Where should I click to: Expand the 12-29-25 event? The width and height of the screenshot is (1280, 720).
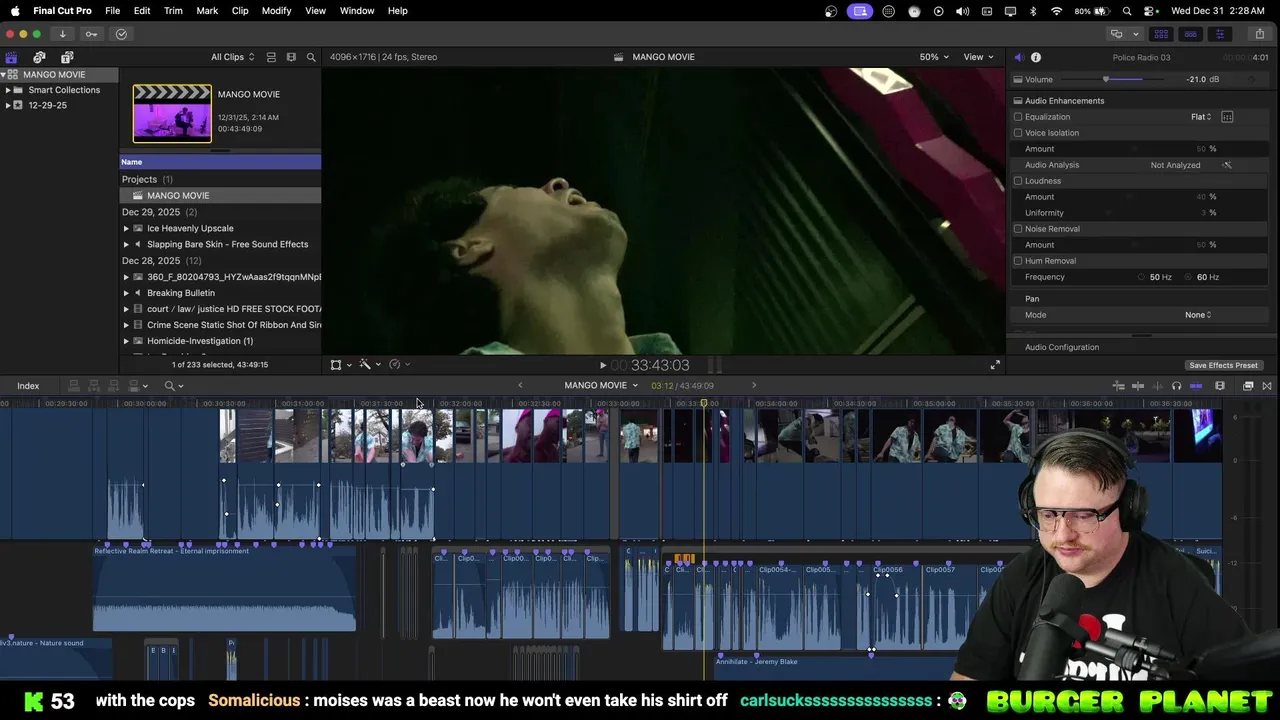click(8, 105)
